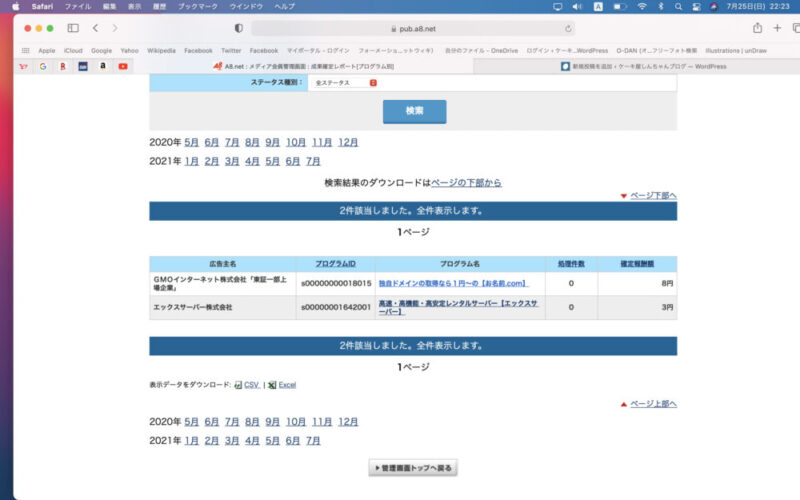Click the pub.a8.net address bar
800x500 pixels.
pyautogui.click(x=413, y=29)
